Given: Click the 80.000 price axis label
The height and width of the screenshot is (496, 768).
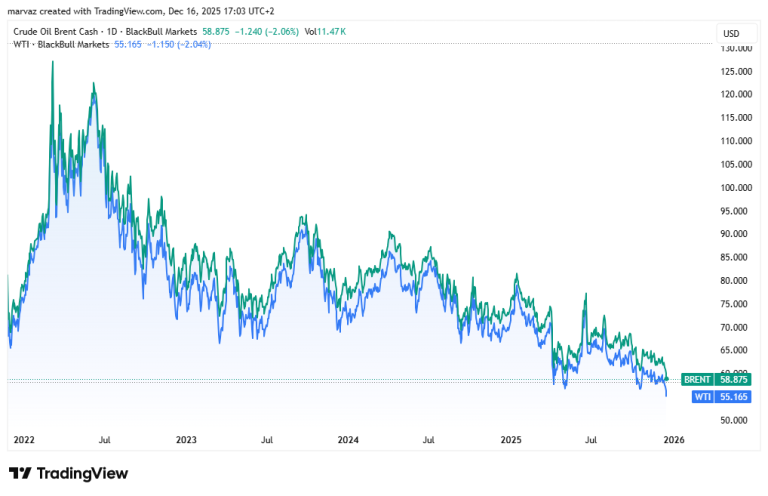Looking at the screenshot, I should point(734,281).
